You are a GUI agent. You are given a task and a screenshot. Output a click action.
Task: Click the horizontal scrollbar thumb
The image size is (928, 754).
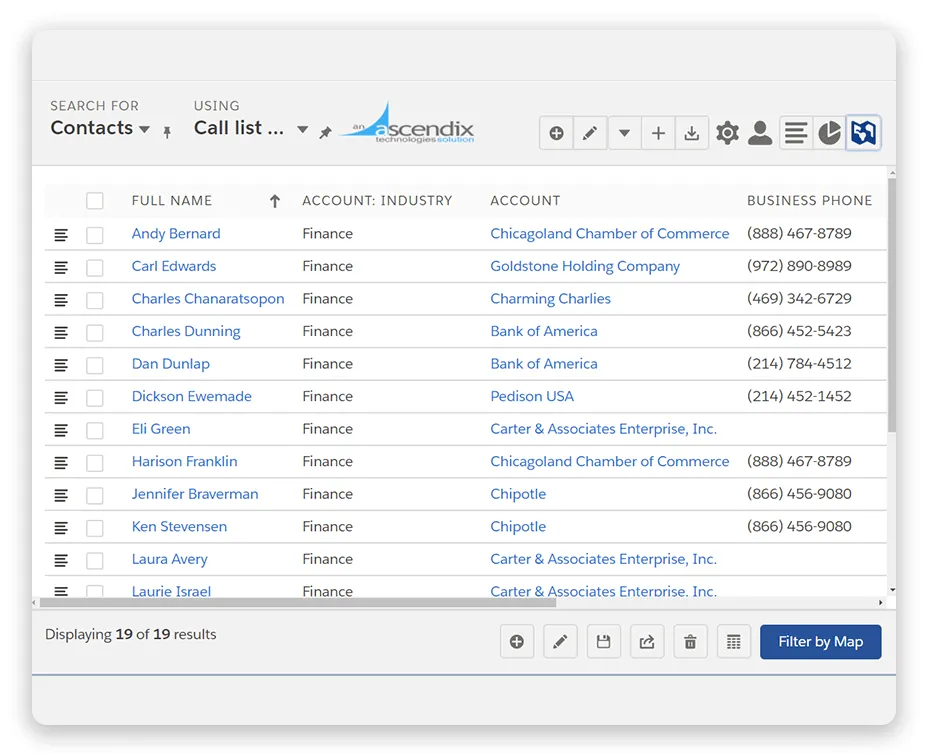point(298,602)
